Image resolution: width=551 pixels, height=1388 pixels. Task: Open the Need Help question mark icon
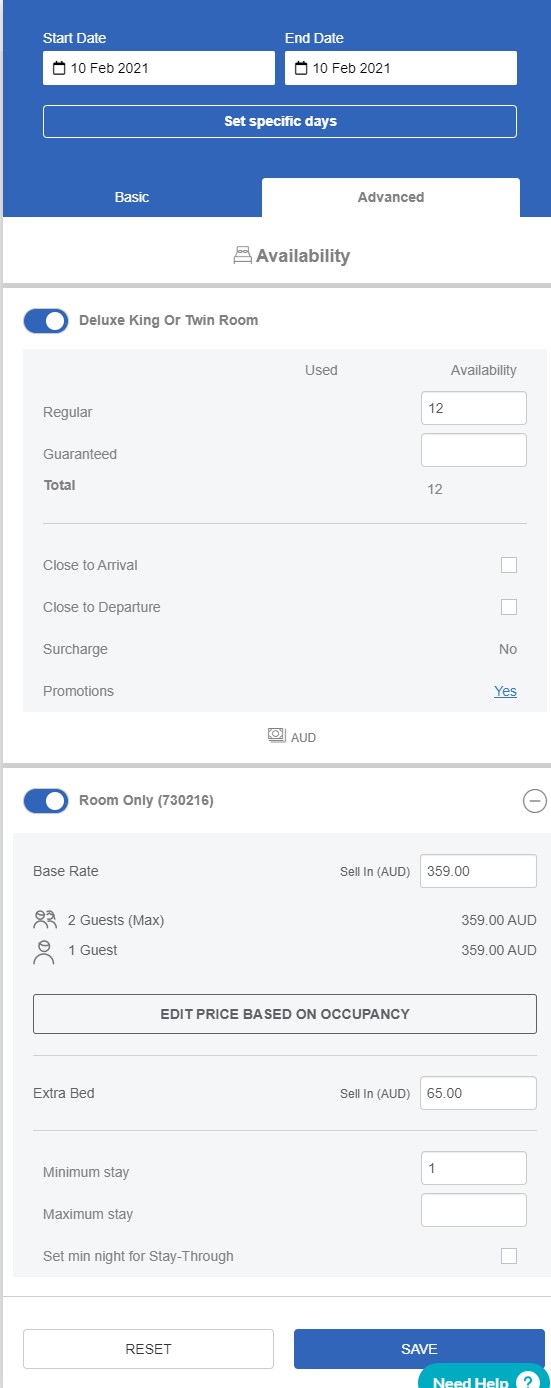click(x=528, y=1380)
